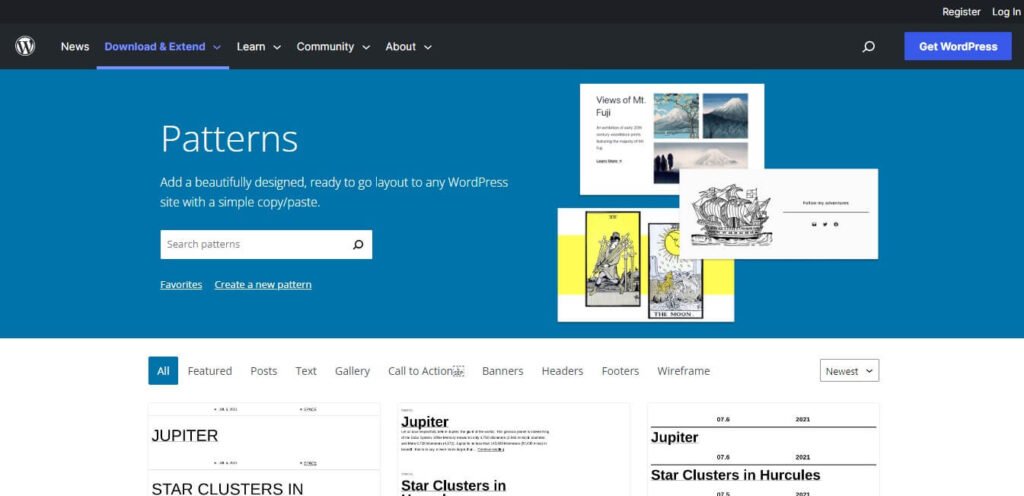Open the News menu item

click(75, 46)
